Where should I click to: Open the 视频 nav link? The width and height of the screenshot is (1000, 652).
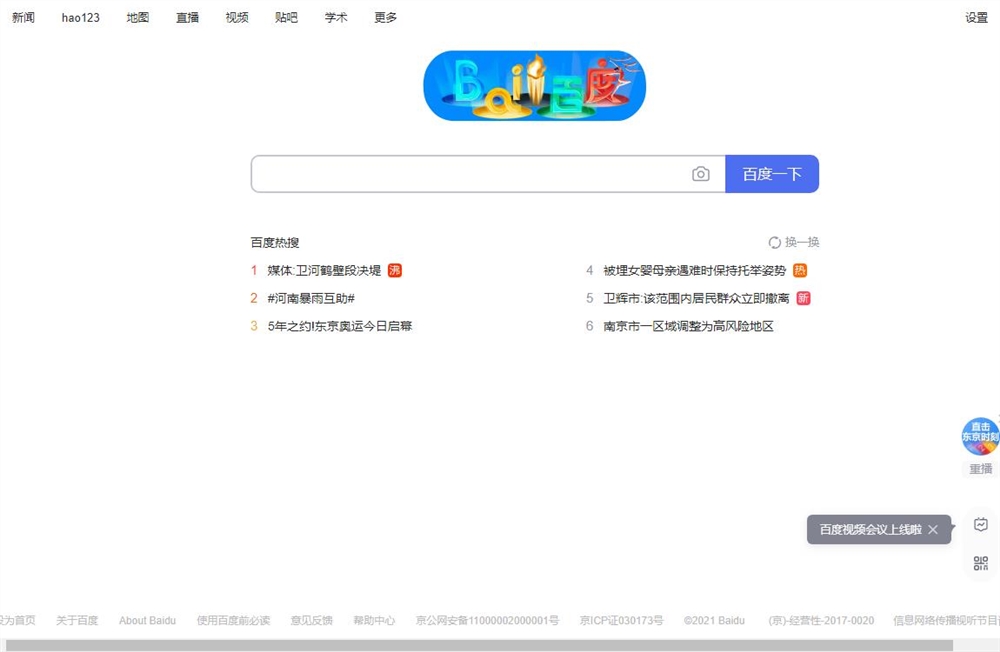237,17
